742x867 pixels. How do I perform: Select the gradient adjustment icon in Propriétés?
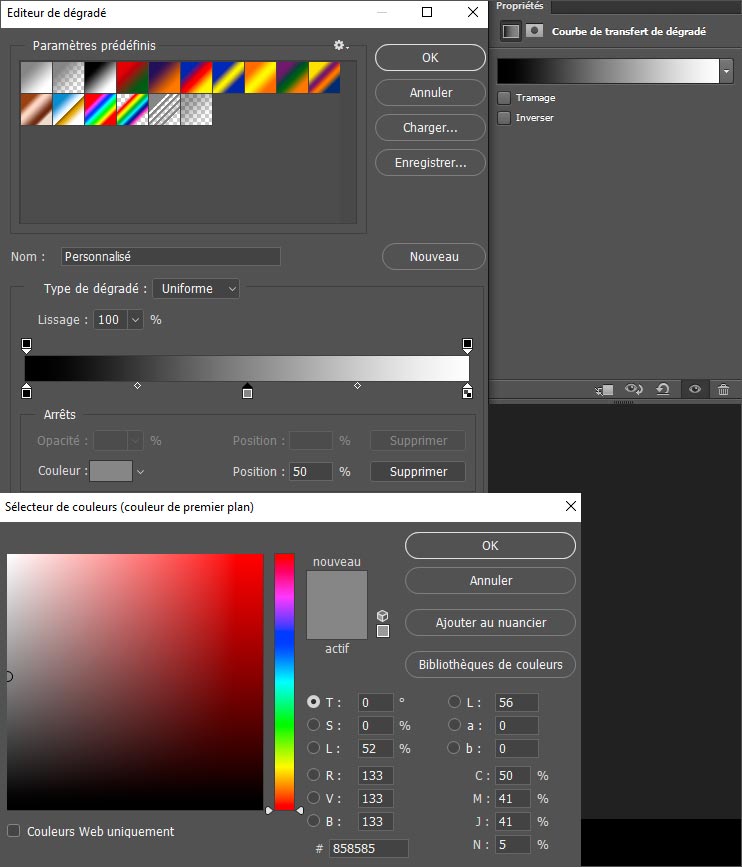coord(511,31)
